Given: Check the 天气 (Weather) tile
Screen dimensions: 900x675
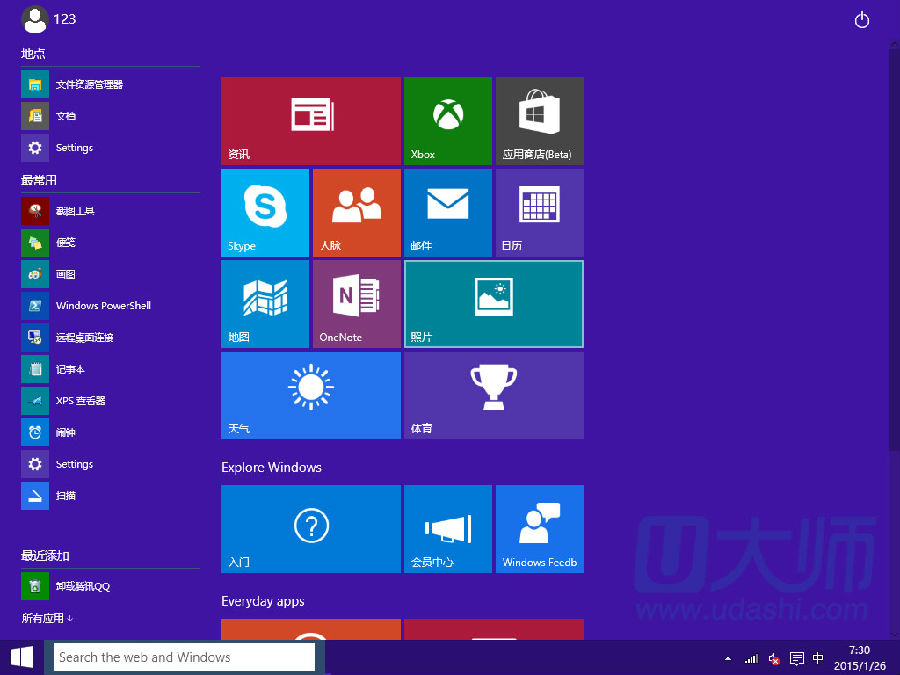Looking at the screenshot, I should point(310,395).
